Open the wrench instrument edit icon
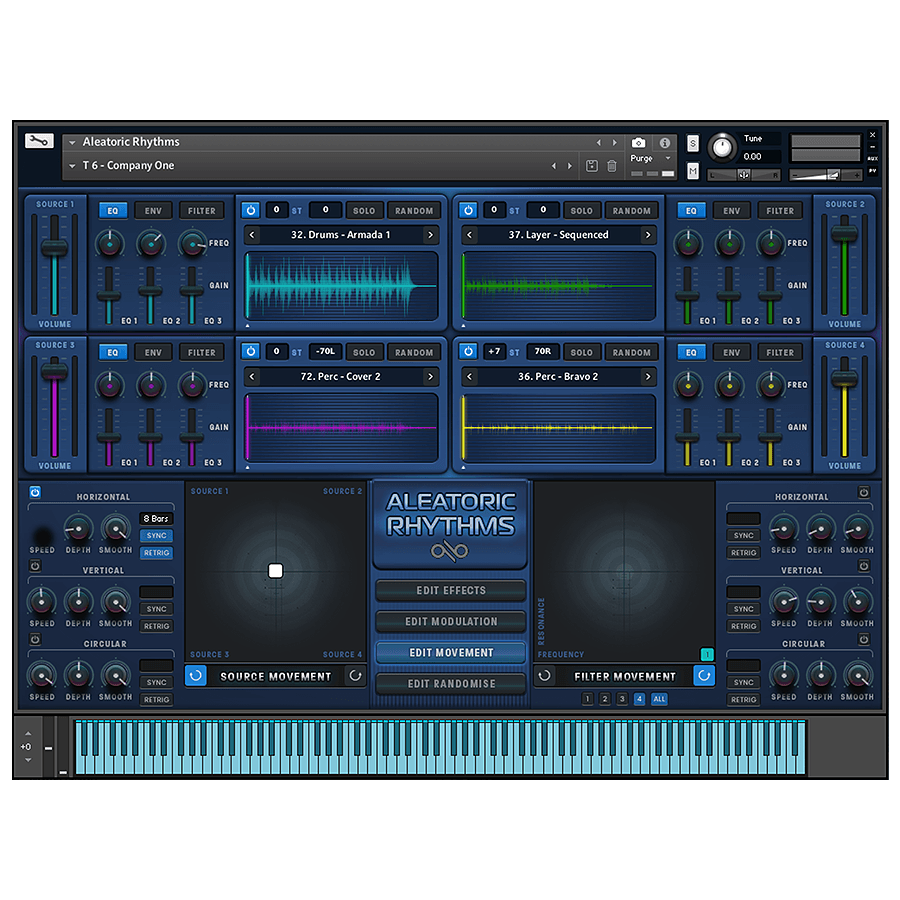Viewport: 900px width, 900px height. coord(39,142)
